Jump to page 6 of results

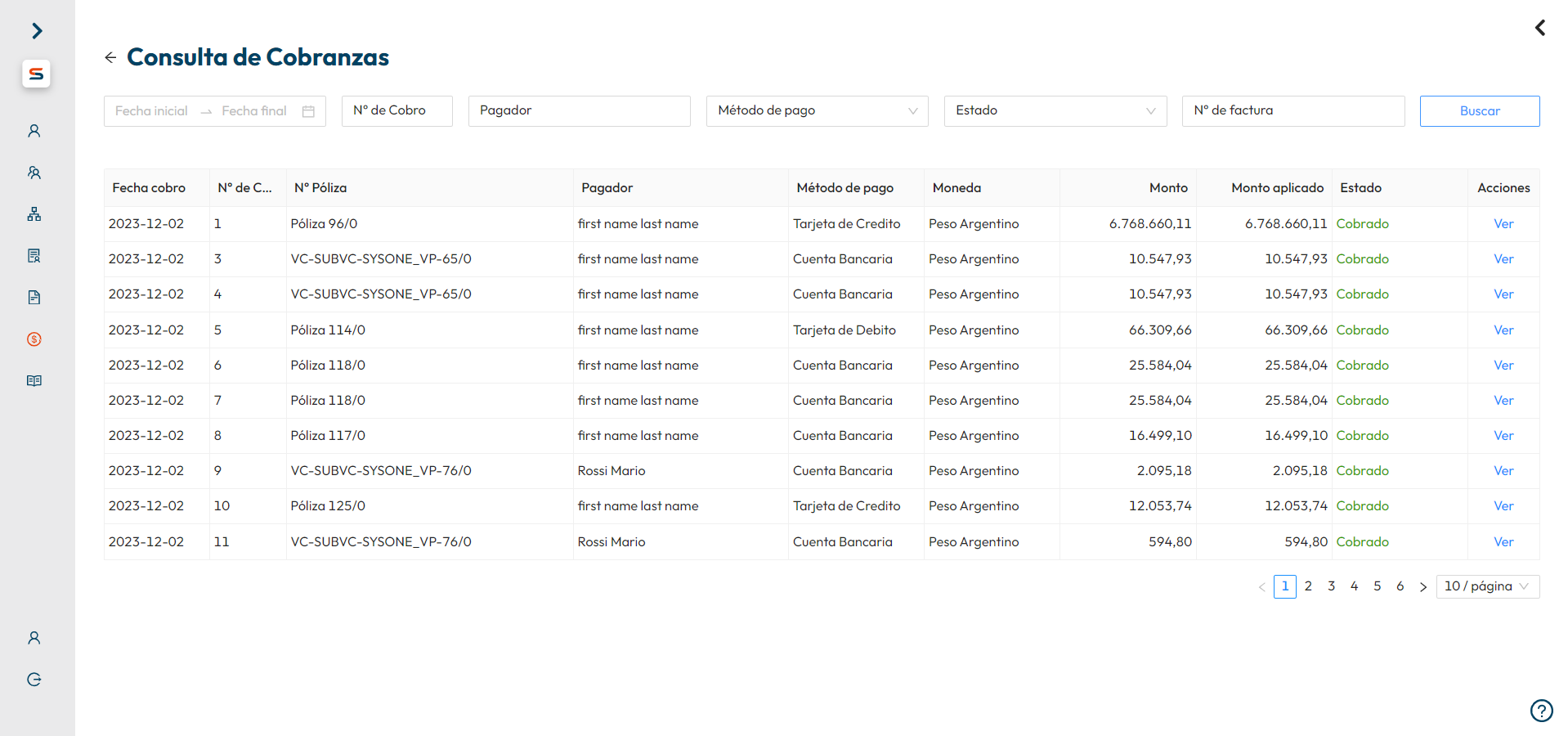pos(1400,586)
